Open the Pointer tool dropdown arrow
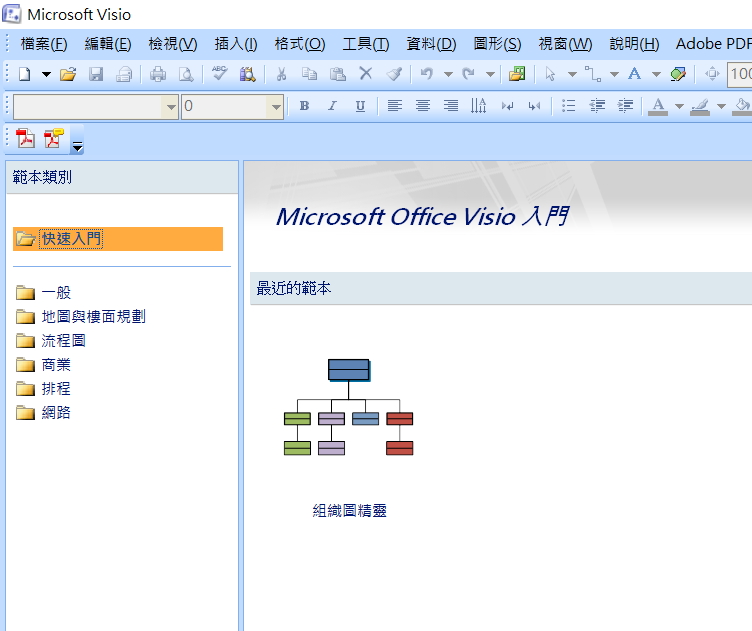 [x=572, y=74]
